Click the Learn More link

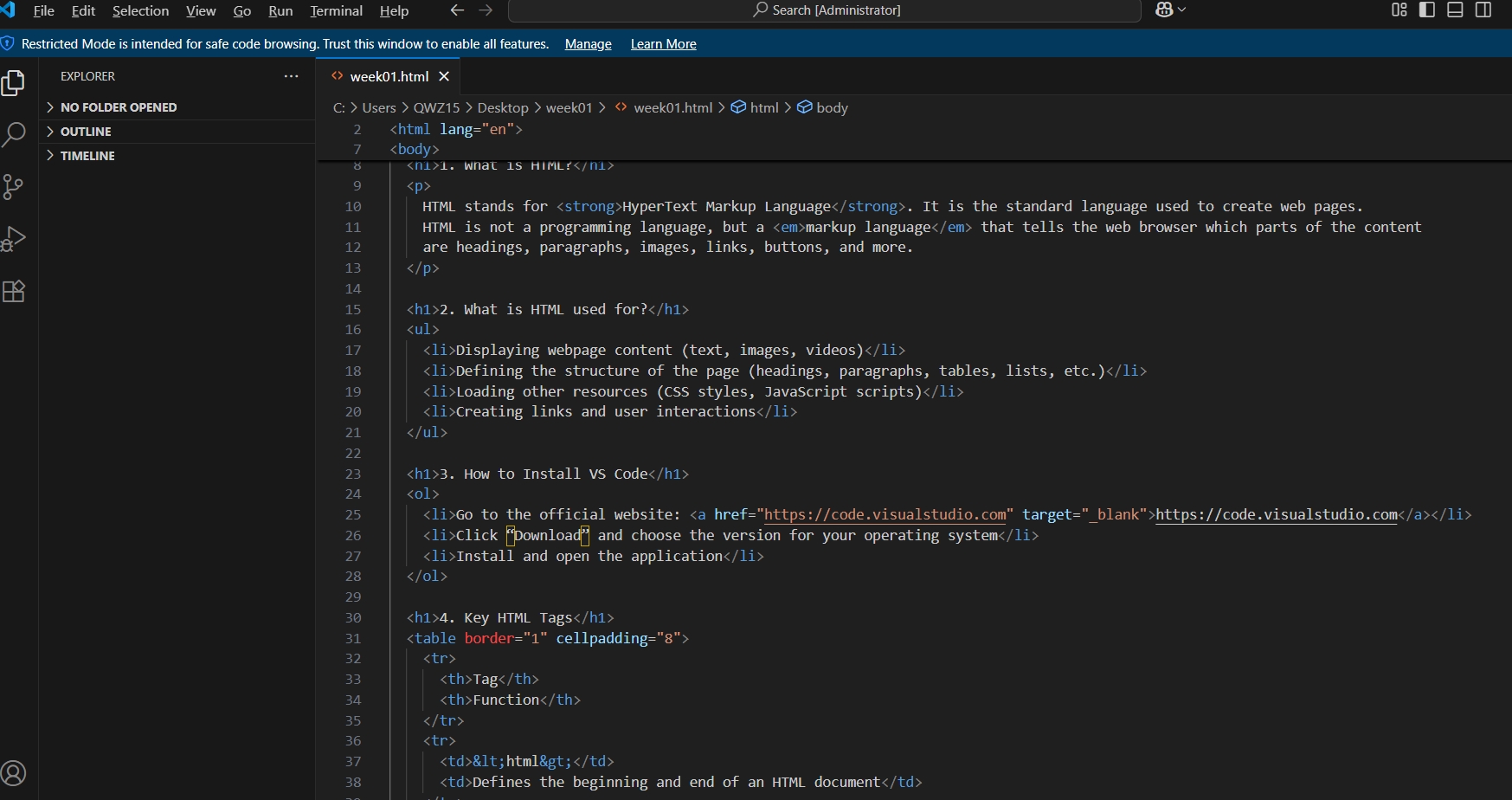[664, 44]
